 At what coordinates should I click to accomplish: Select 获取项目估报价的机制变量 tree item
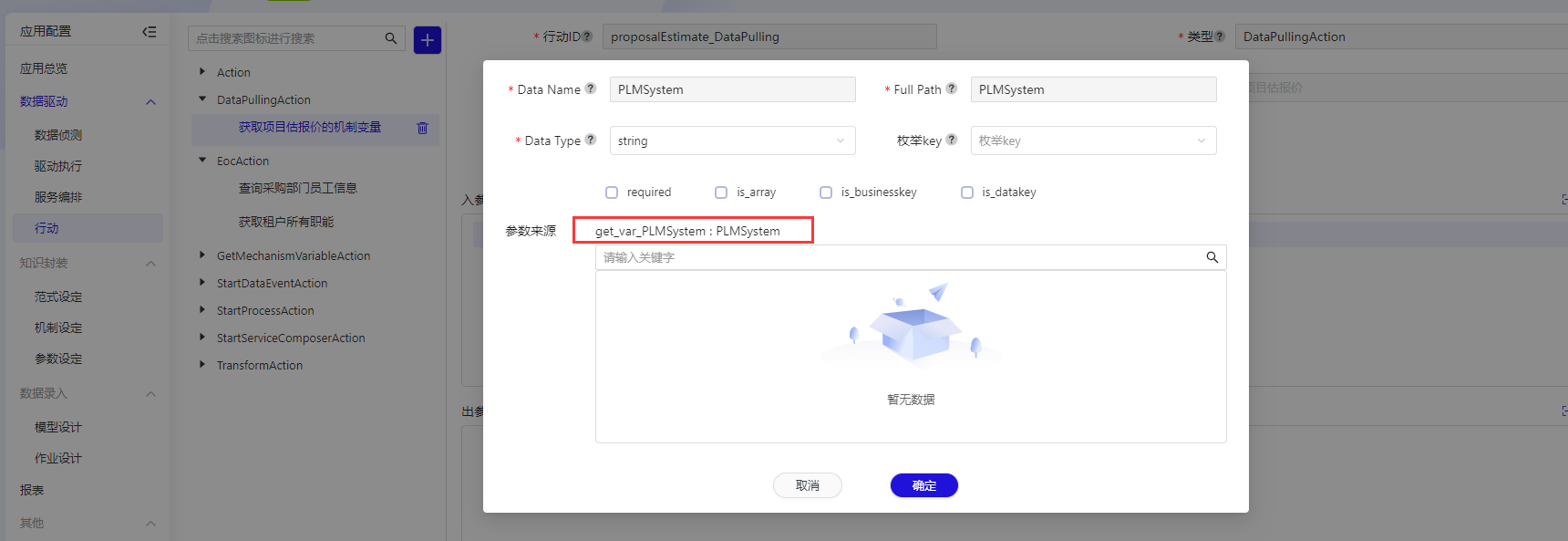pos(310,128)
